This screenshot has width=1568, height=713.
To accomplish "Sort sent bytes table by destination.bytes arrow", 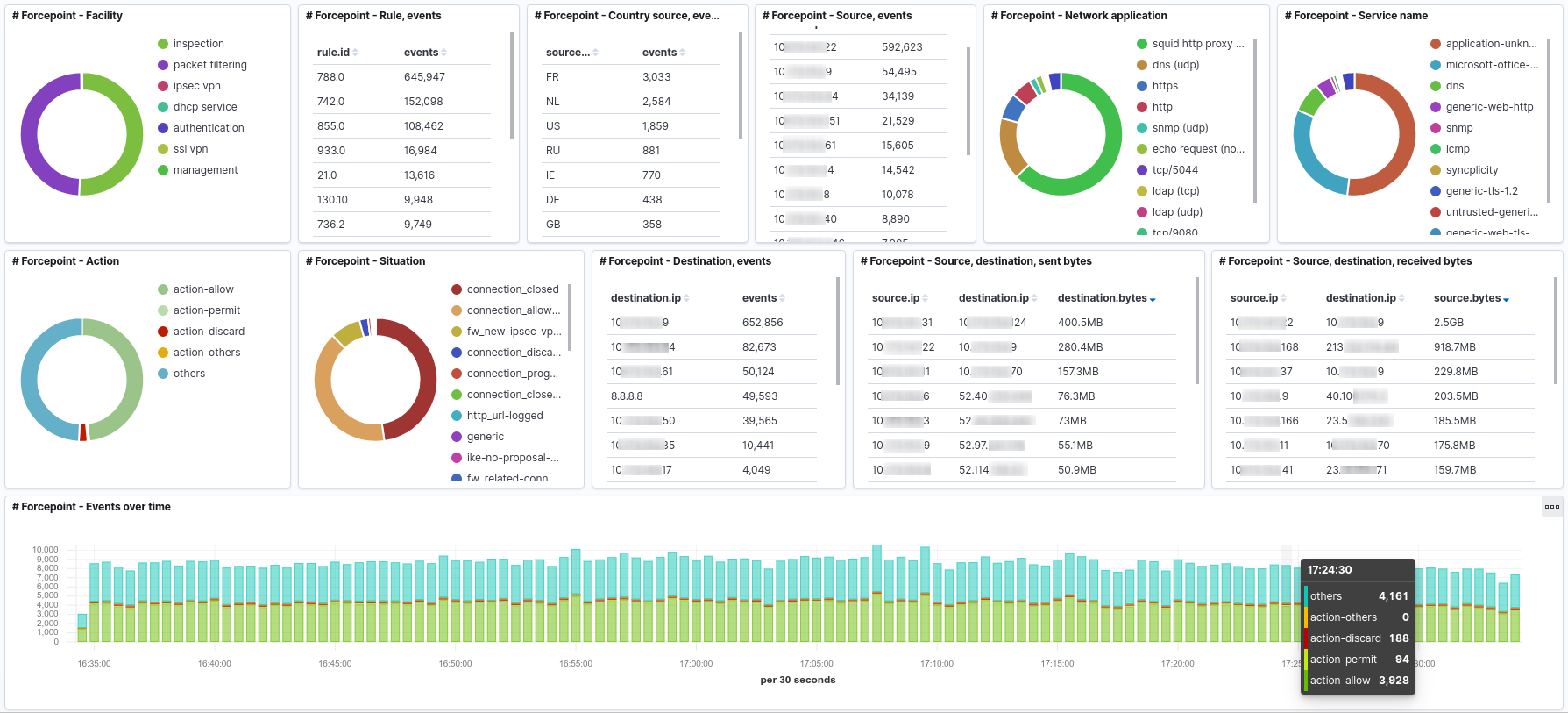I will coord(1153,299).
